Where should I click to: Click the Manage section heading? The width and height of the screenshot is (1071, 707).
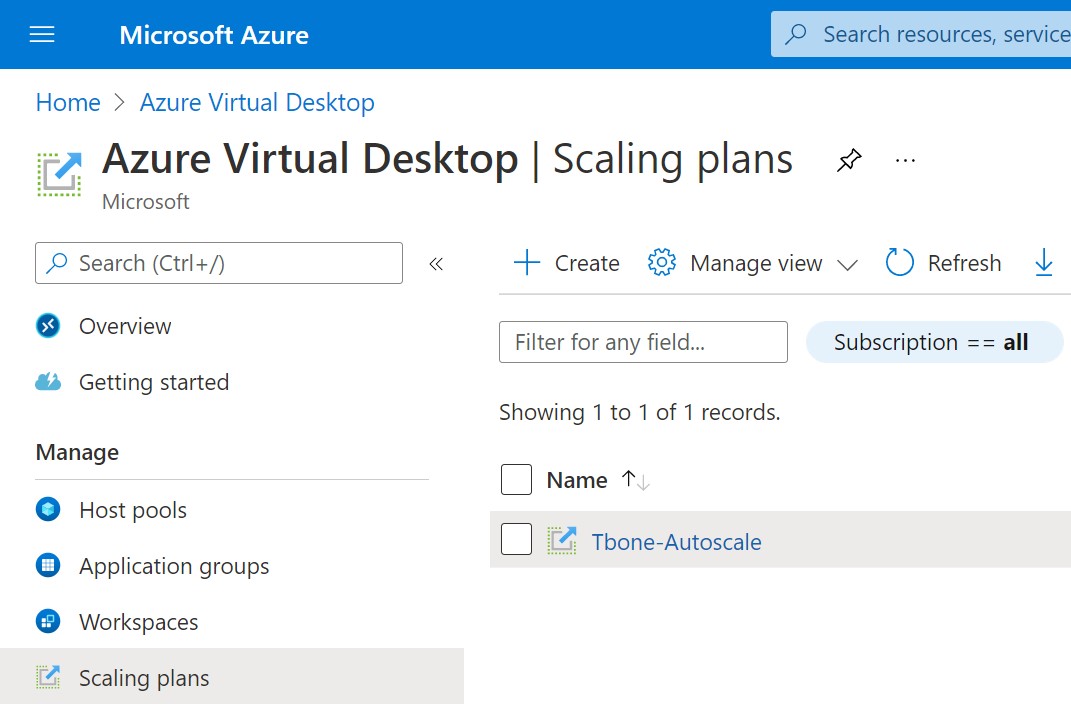[x=77, y=452]
